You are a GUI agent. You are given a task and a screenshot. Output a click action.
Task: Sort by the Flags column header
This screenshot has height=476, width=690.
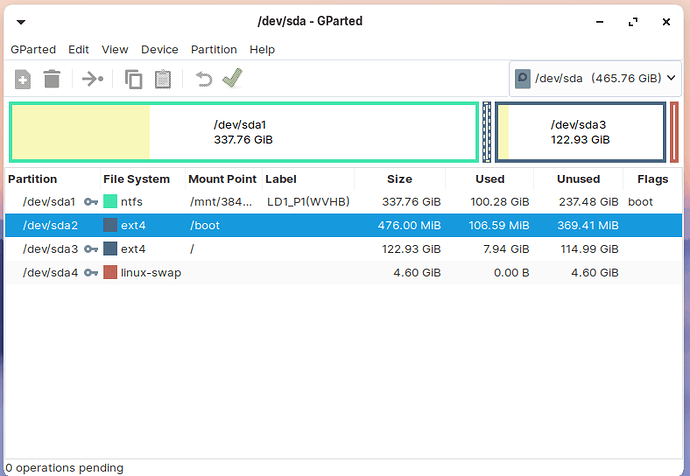(x=653, y=179)
